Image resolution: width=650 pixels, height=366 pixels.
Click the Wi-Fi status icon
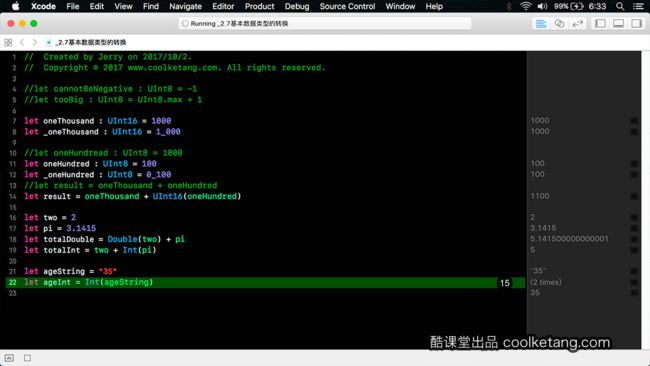pyautogui.click(x=526, y=6)
